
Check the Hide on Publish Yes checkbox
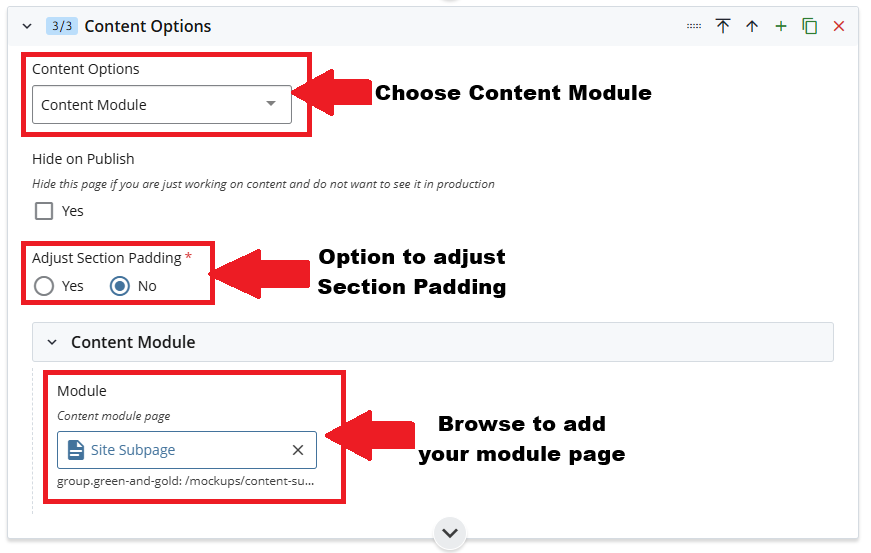click(44, 211)
